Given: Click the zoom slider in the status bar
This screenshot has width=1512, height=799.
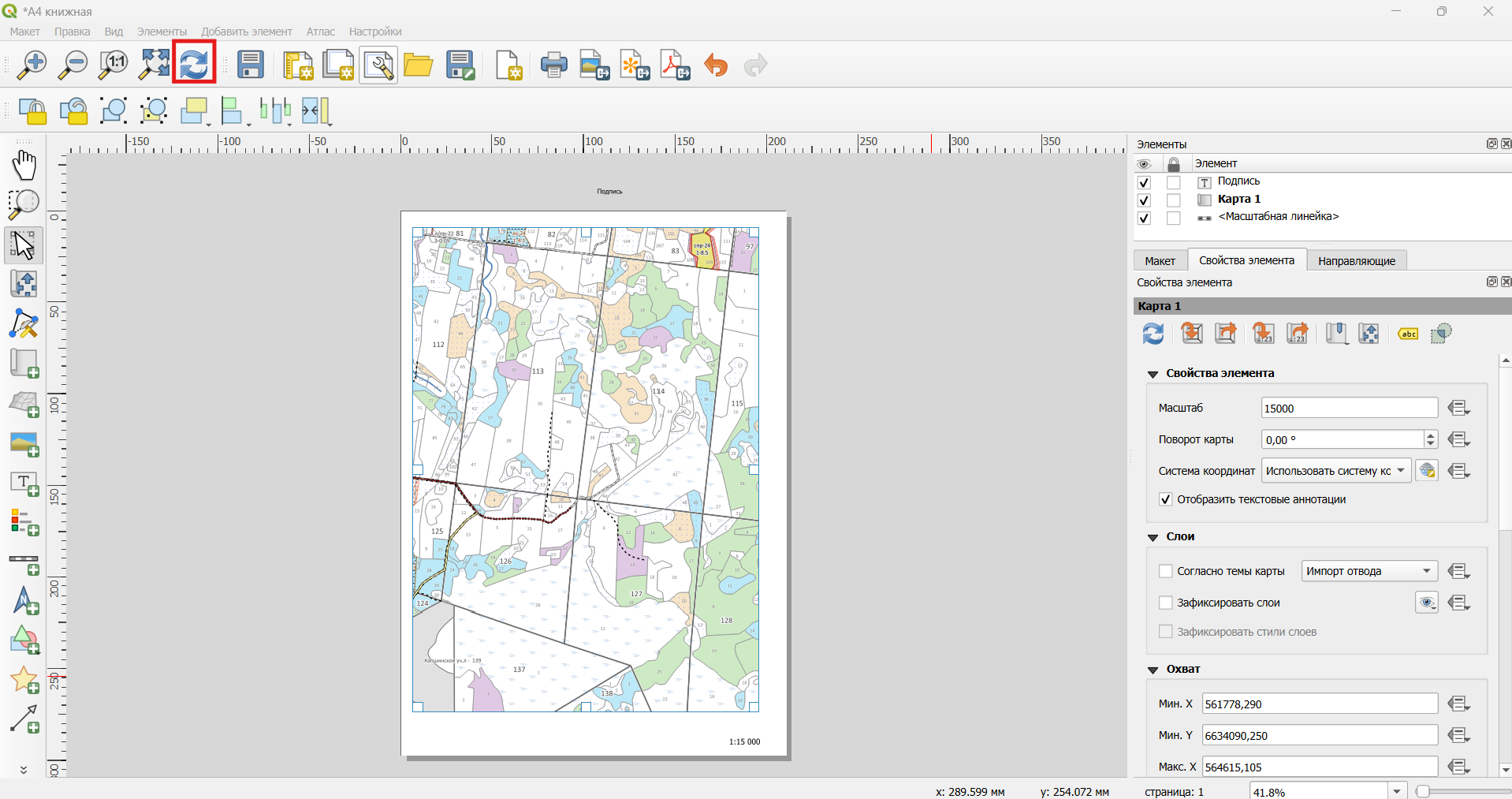Looking at the screenshot, I should click(1463, 791).
